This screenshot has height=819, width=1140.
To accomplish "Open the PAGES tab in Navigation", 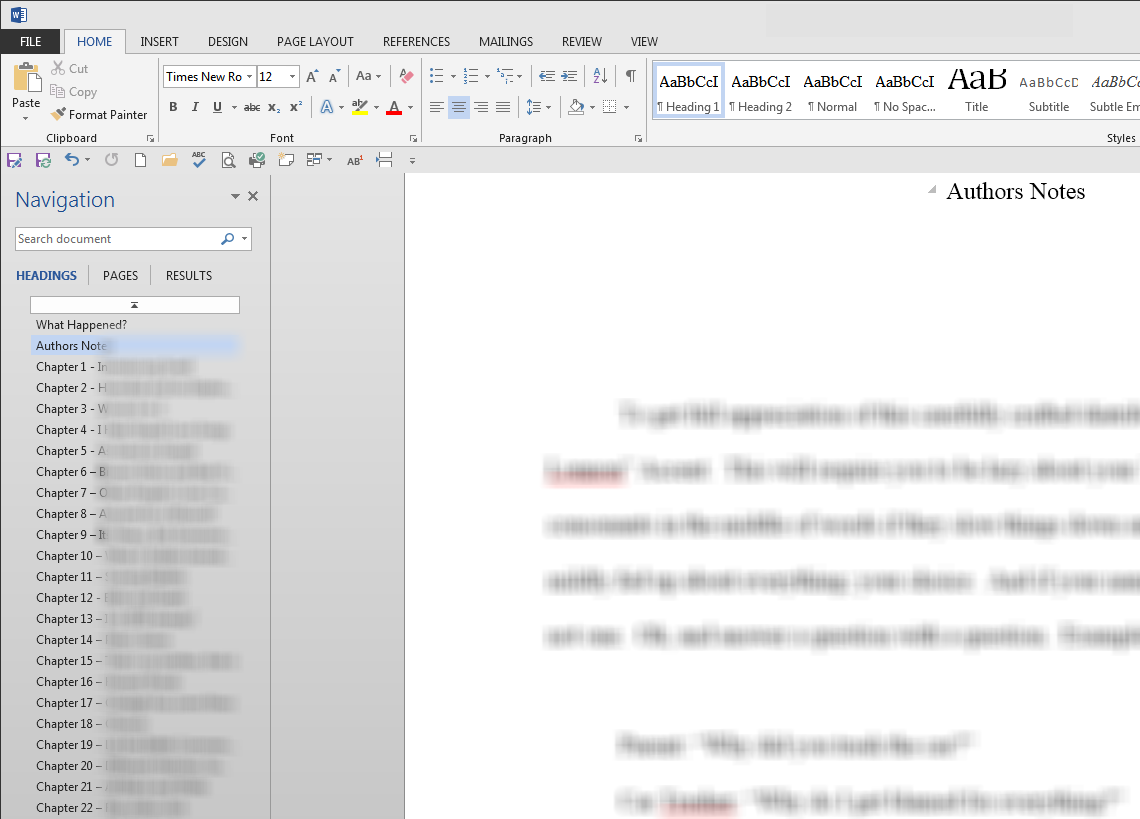I will pyautogui.click(x=120, y=276).
